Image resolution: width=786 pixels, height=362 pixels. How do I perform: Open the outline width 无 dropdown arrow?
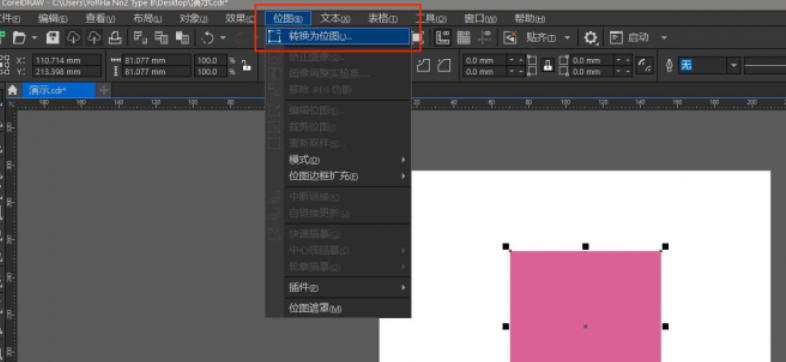pos(734,66)
